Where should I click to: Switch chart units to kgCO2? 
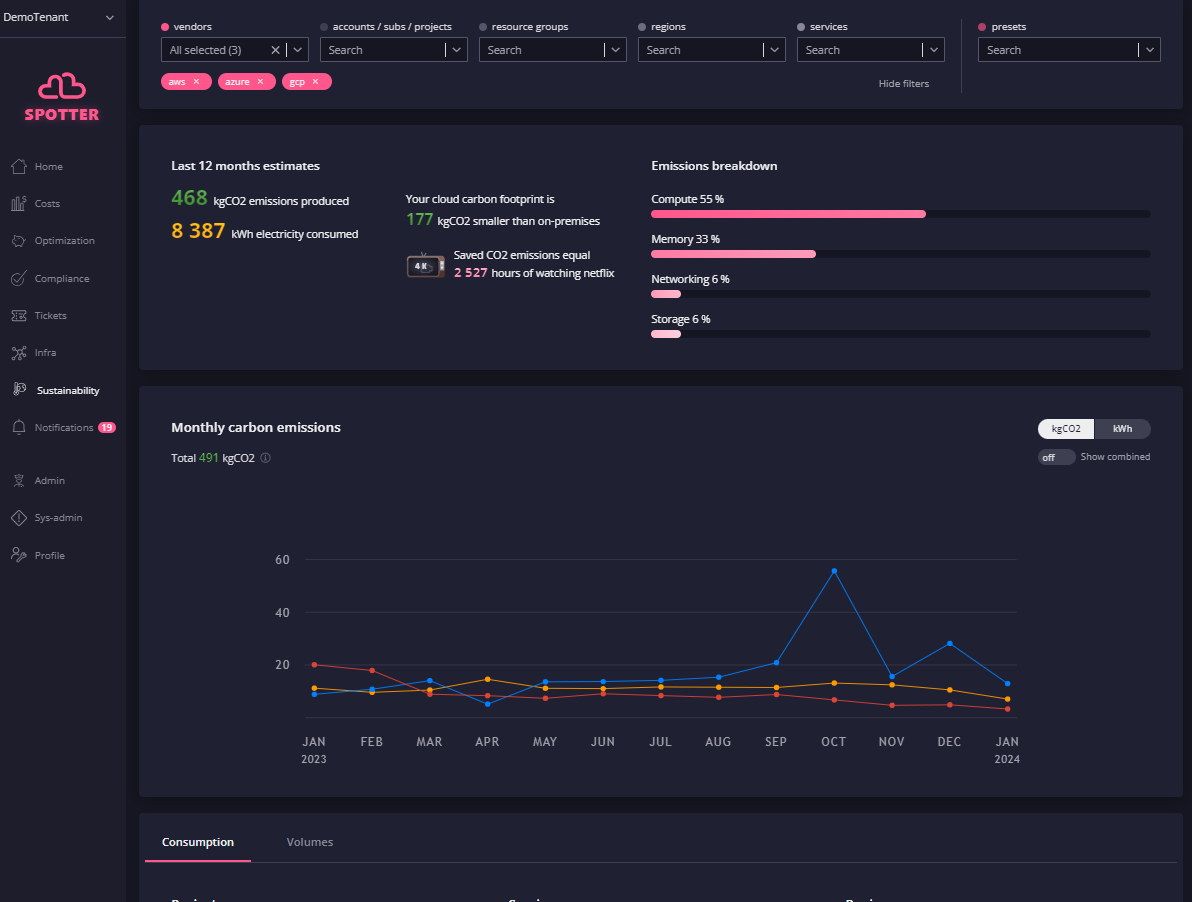click(x=1066, y=429)
